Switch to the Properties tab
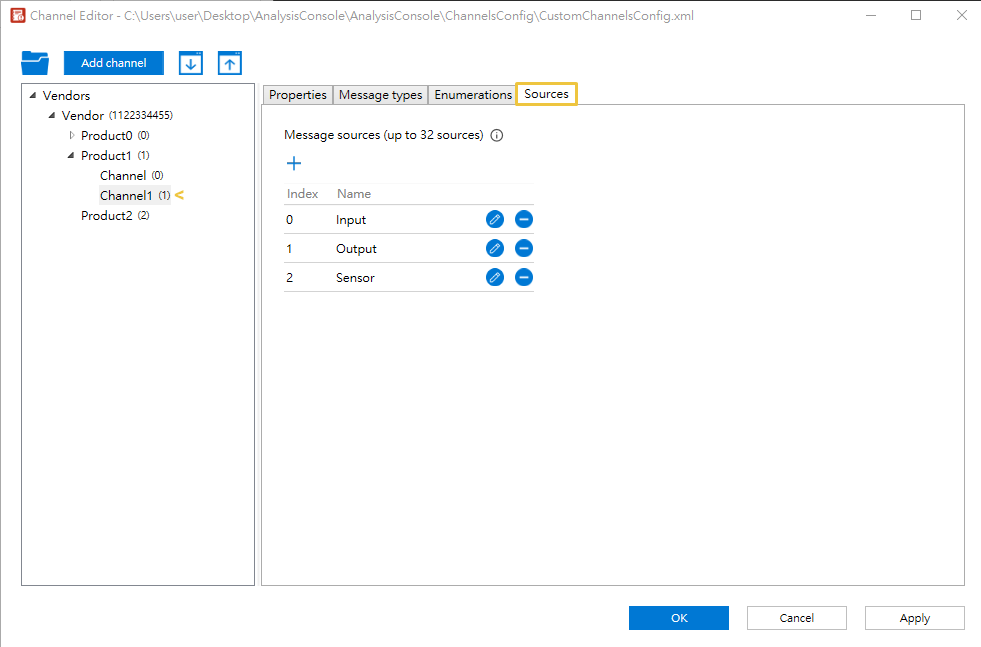 [298, 95]
